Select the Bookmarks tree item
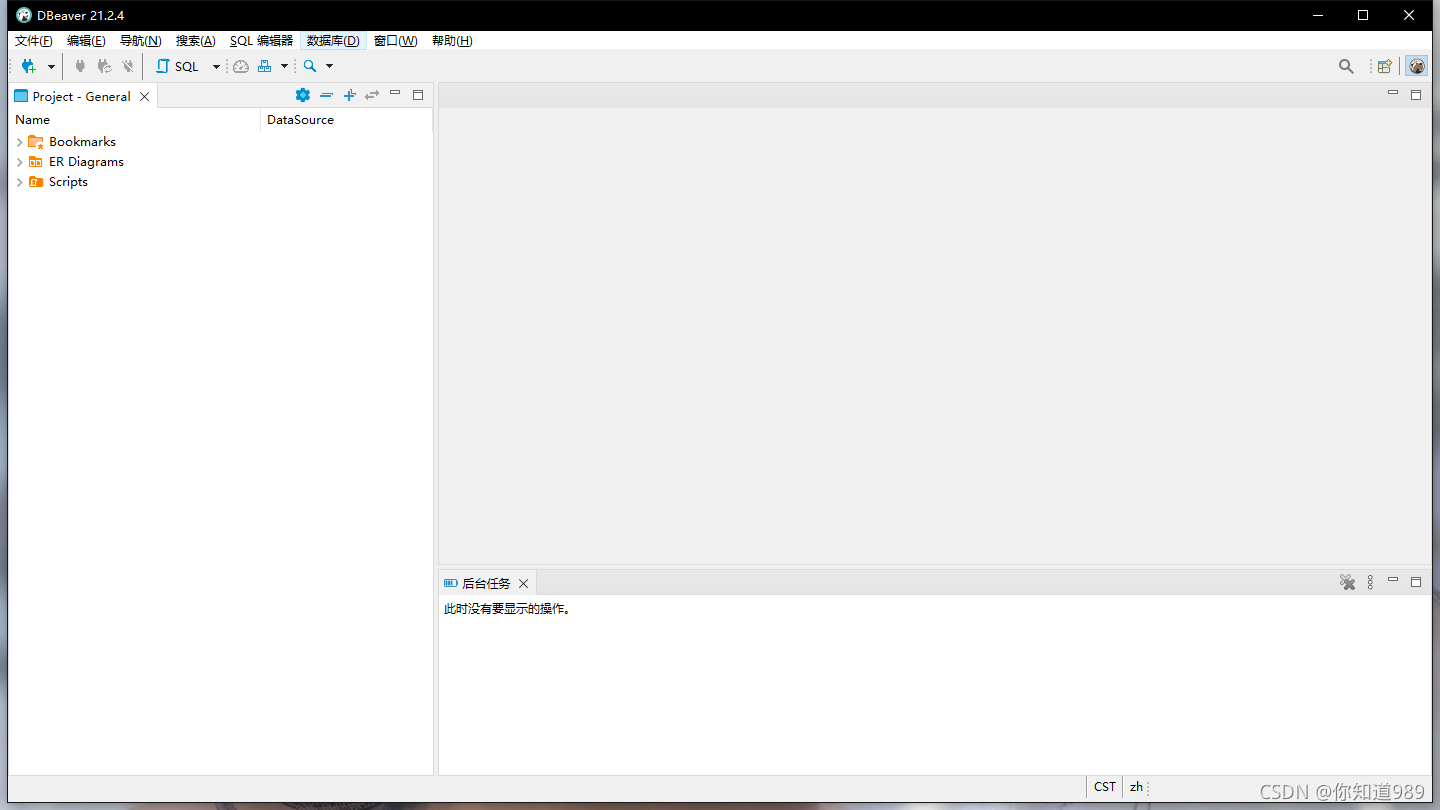Viewport: 1440px width, 810px height. click(82, 142)
